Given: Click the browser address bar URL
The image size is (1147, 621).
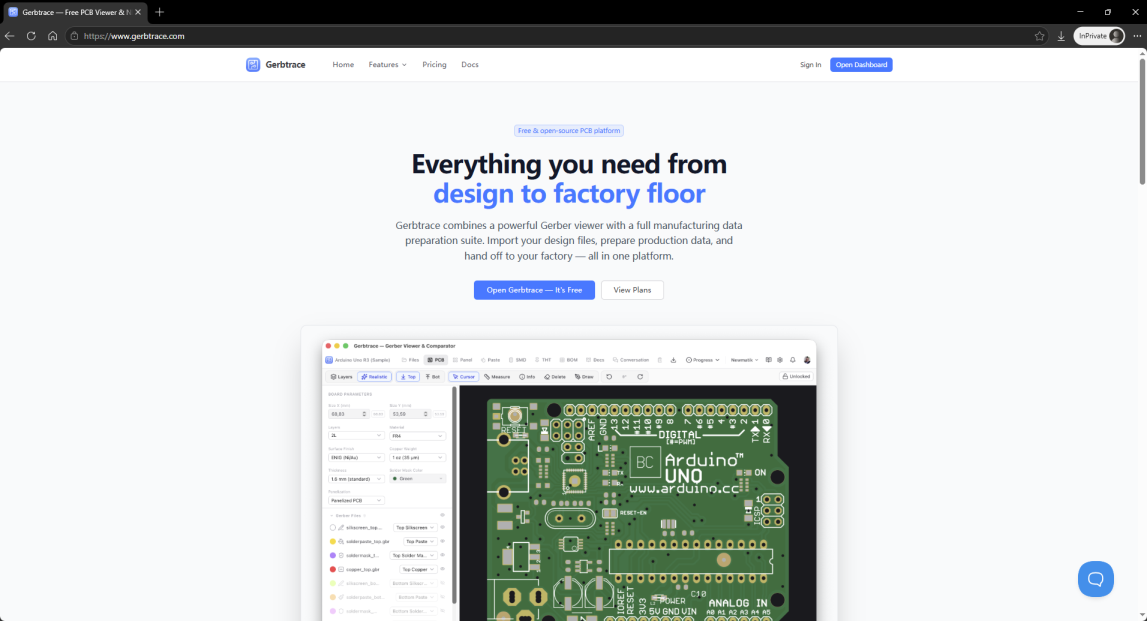Looking at the screenshot, I should (134, 36).
